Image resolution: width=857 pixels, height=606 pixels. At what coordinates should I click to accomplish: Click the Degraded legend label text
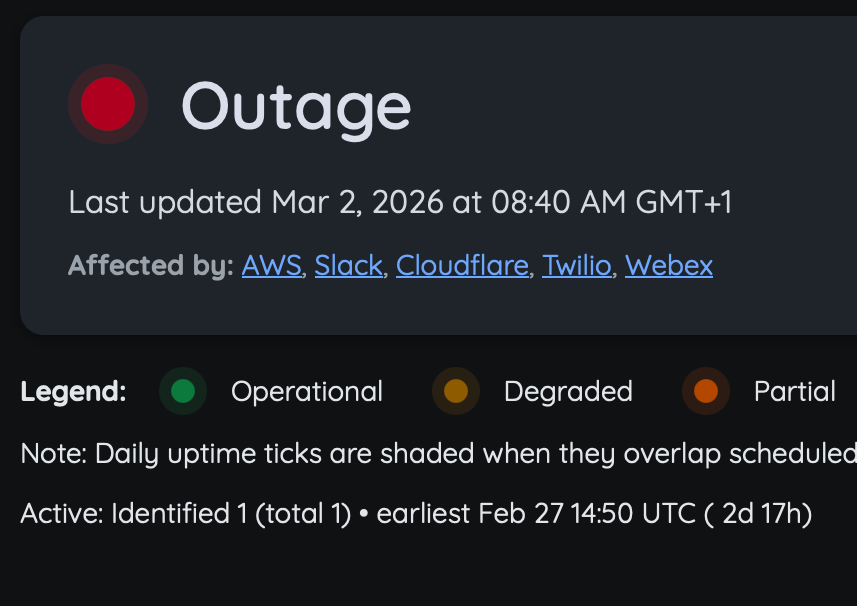click(568, 391)
